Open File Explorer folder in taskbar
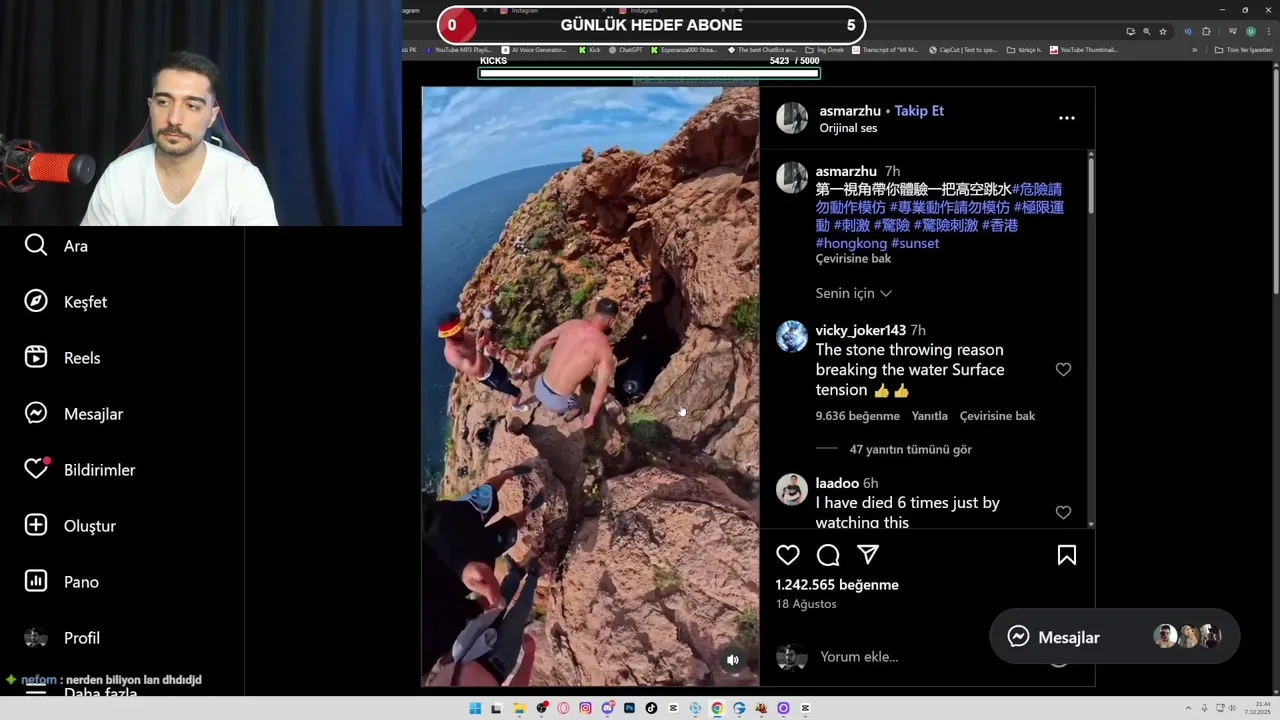This screenshot has height=720, width=1280. click(x=520, y=708)
